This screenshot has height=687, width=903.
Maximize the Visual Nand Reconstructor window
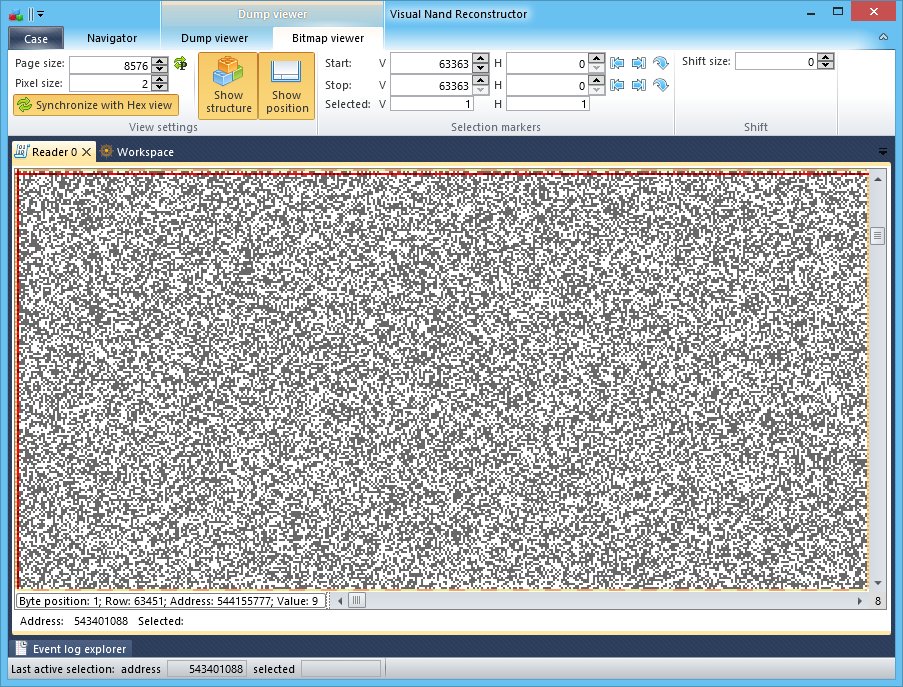pyautogui.click(x=838, y=12)
